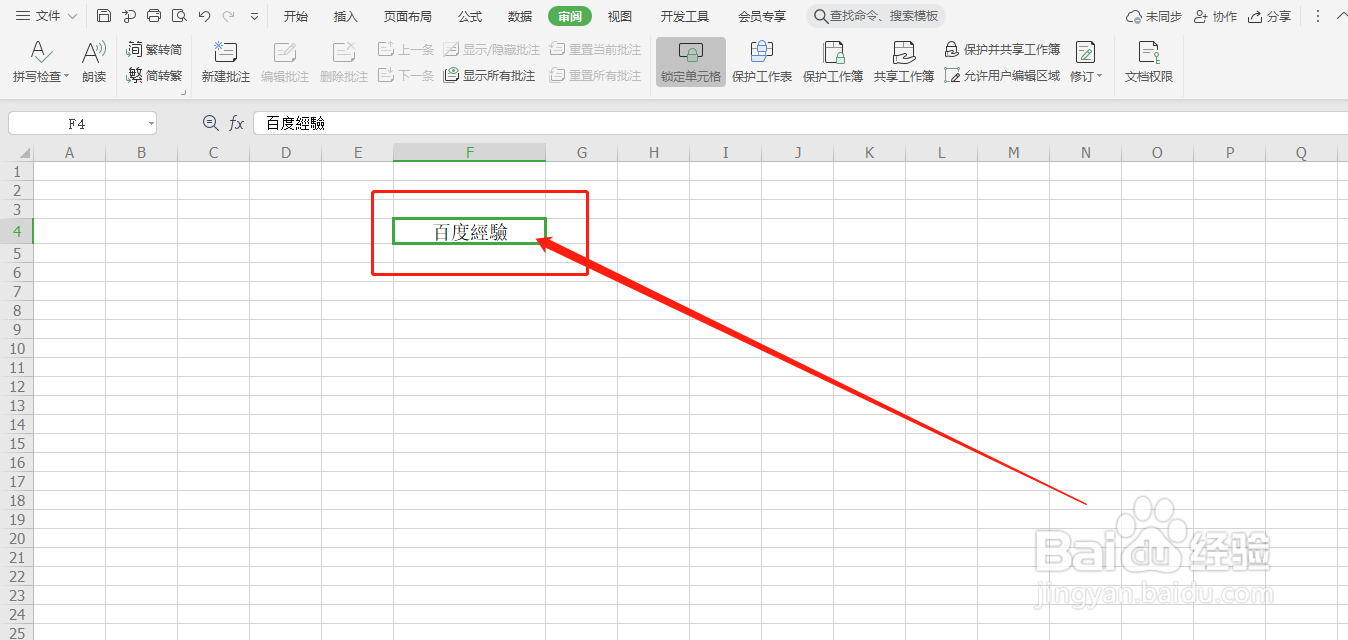Go to previous comment 上一条
1348x640 pixels.
[x=406, y=49]
